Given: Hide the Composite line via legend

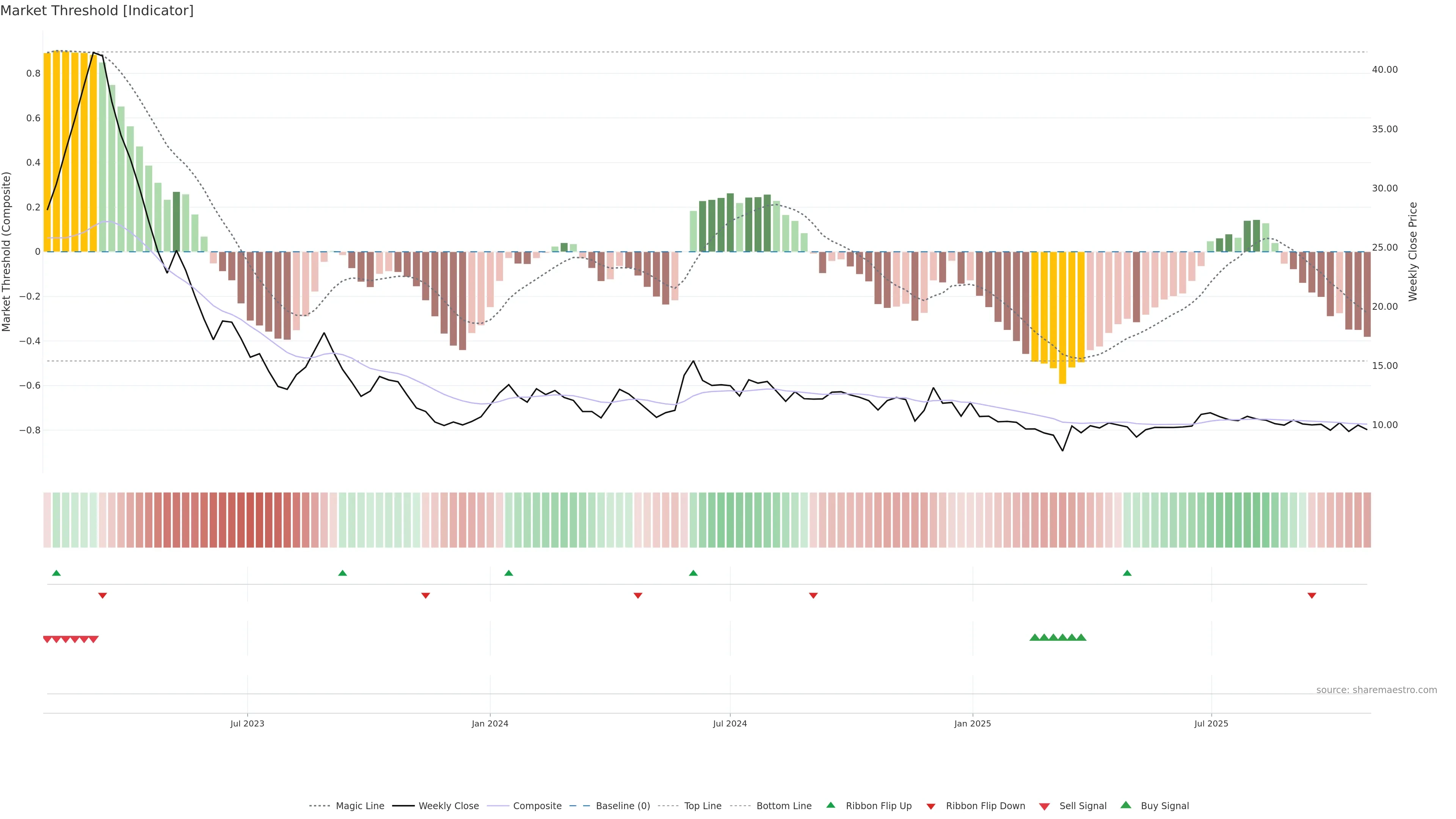Looking at the screenshot, I should coord(537,806).
